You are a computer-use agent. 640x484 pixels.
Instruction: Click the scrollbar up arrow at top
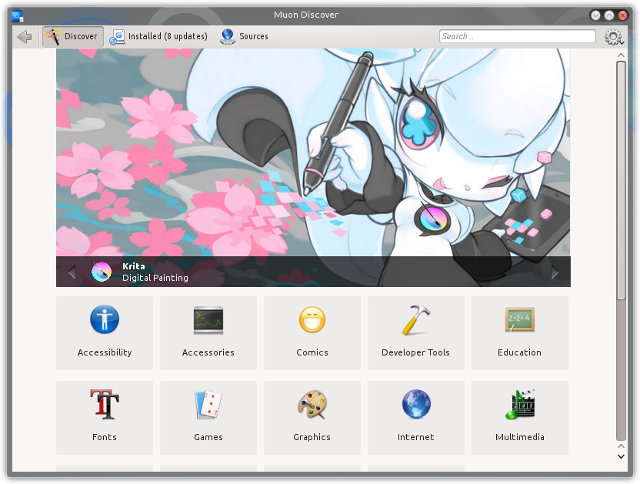[x=621, y=55]
